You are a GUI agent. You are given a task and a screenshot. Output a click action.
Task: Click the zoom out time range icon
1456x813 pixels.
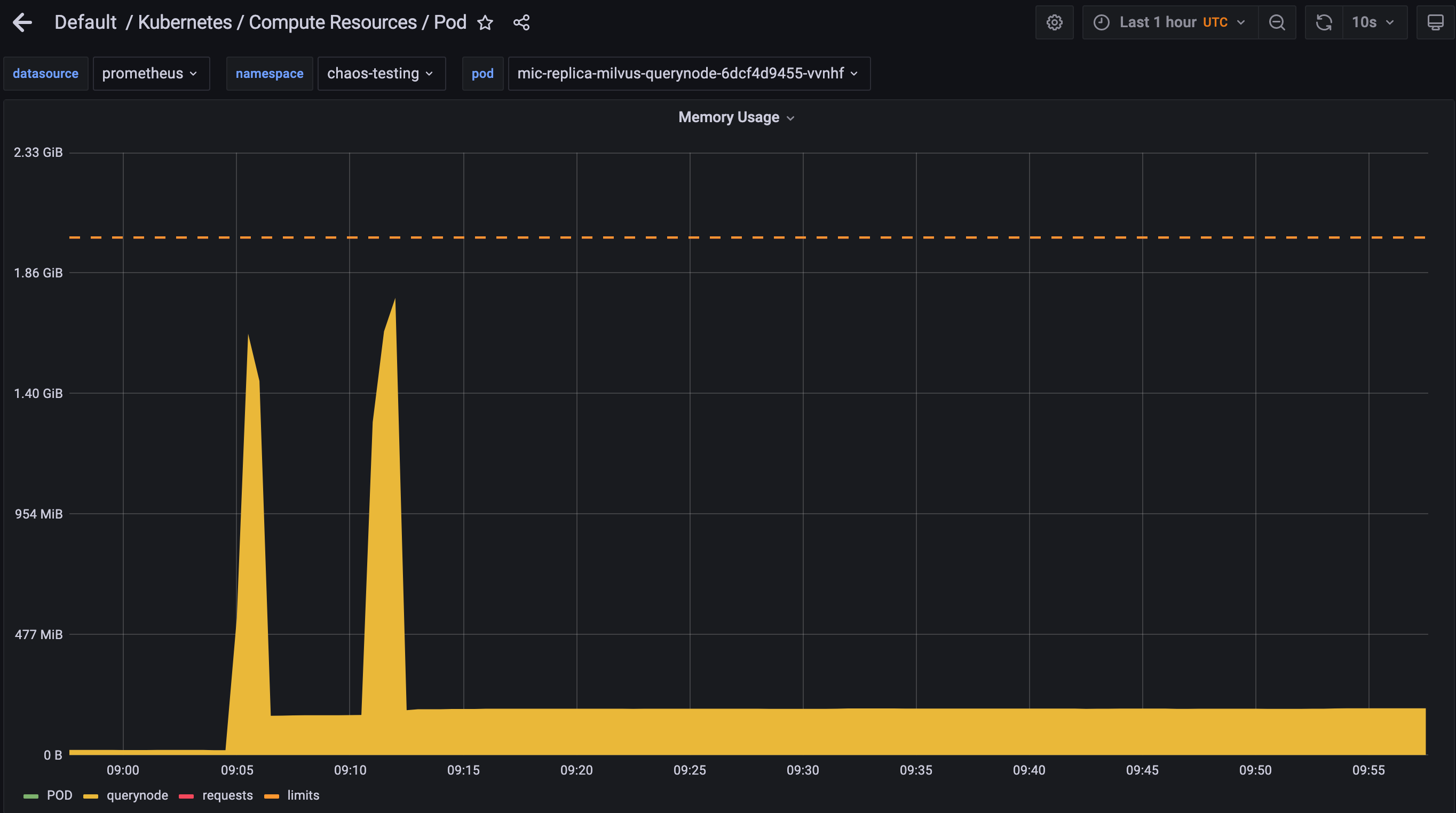1277,22
